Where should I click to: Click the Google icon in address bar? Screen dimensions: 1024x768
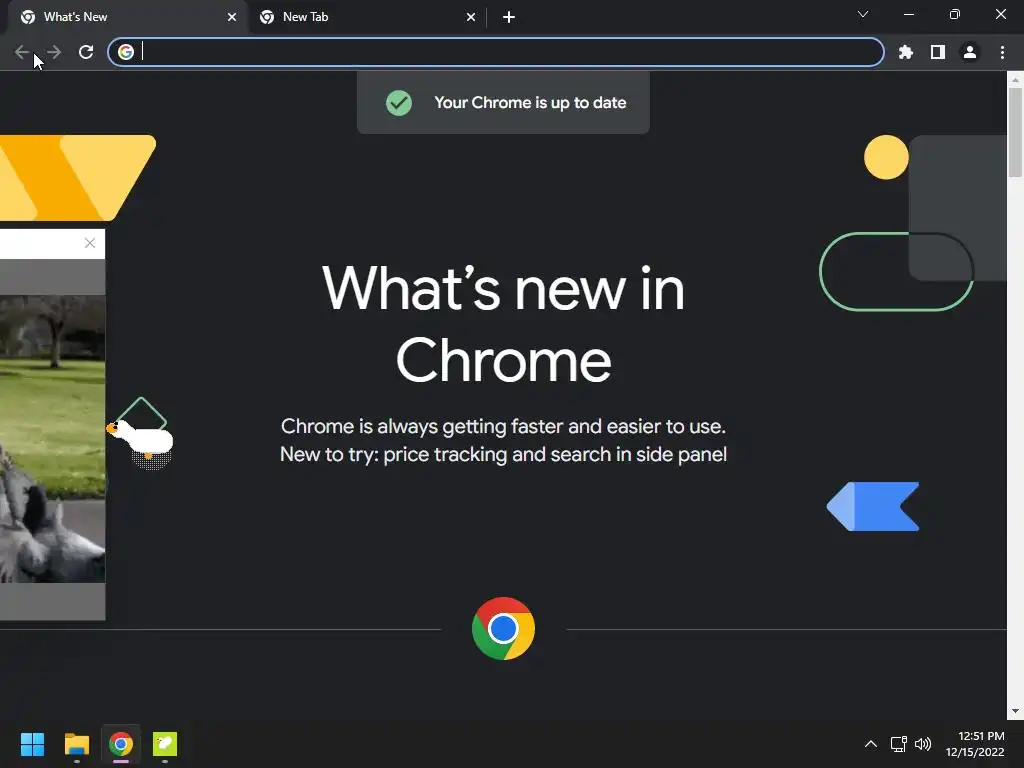[126, 52]
